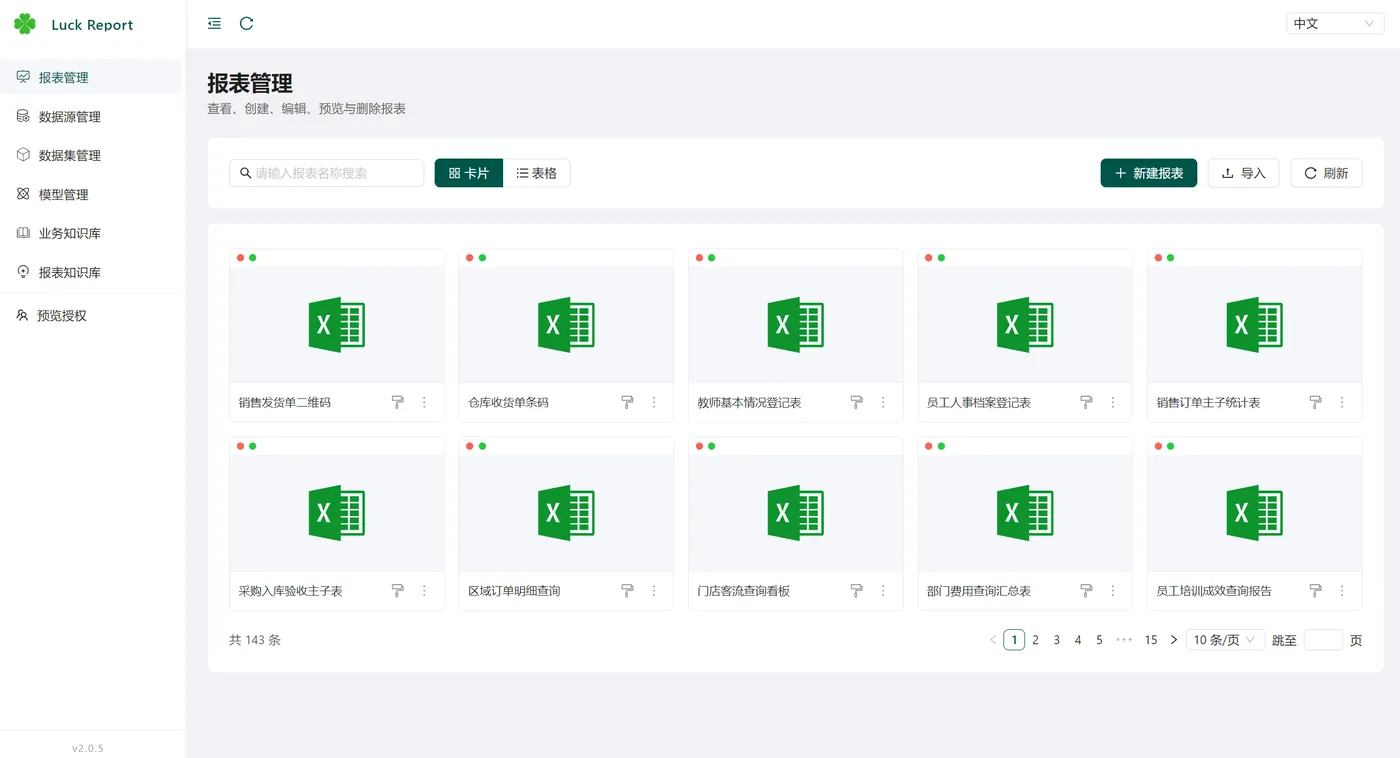Switch to 卡片 card view
The image size is (1400, 758).
click(469, 173)
